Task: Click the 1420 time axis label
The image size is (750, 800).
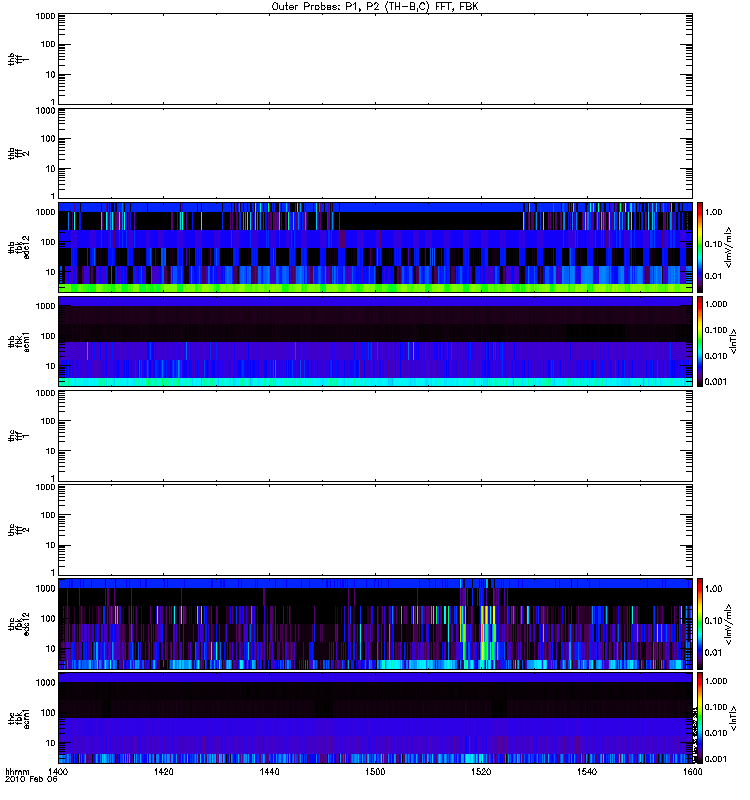Action: click(x=163, y=771)
